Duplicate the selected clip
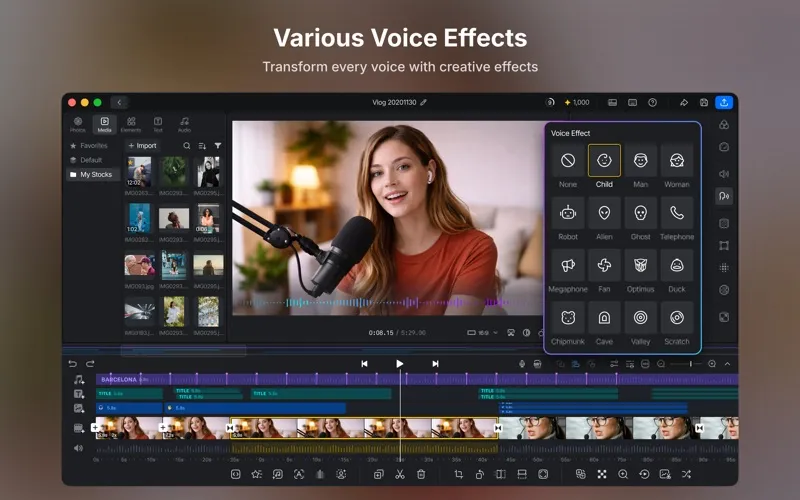 click(x=378, y=474)
